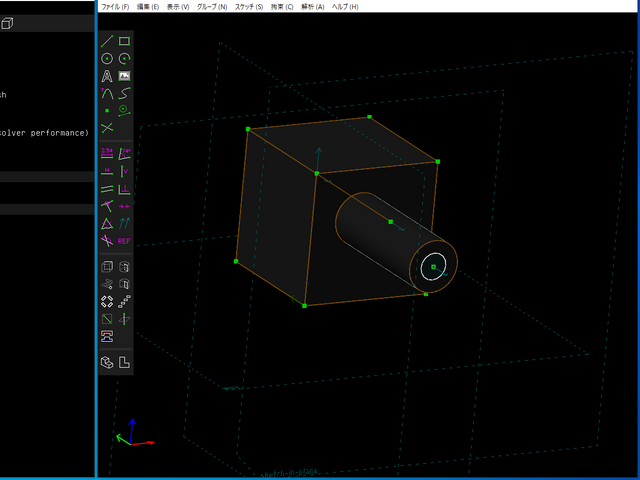
Task: Click the nearest isometric view button
Action: [107, 362]
